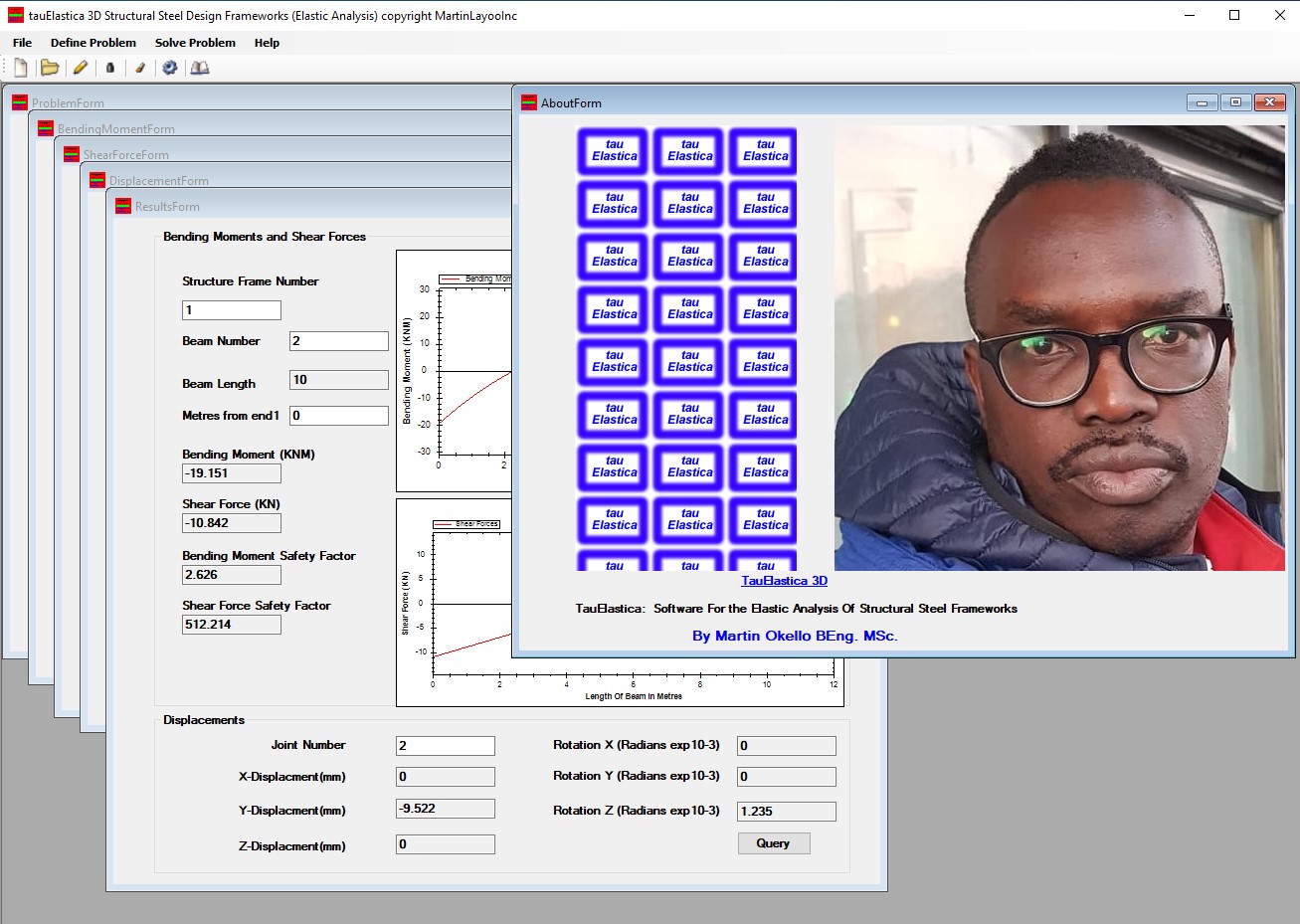
Task: Follow the TauElastica 3D link
Action: point(784,581)
